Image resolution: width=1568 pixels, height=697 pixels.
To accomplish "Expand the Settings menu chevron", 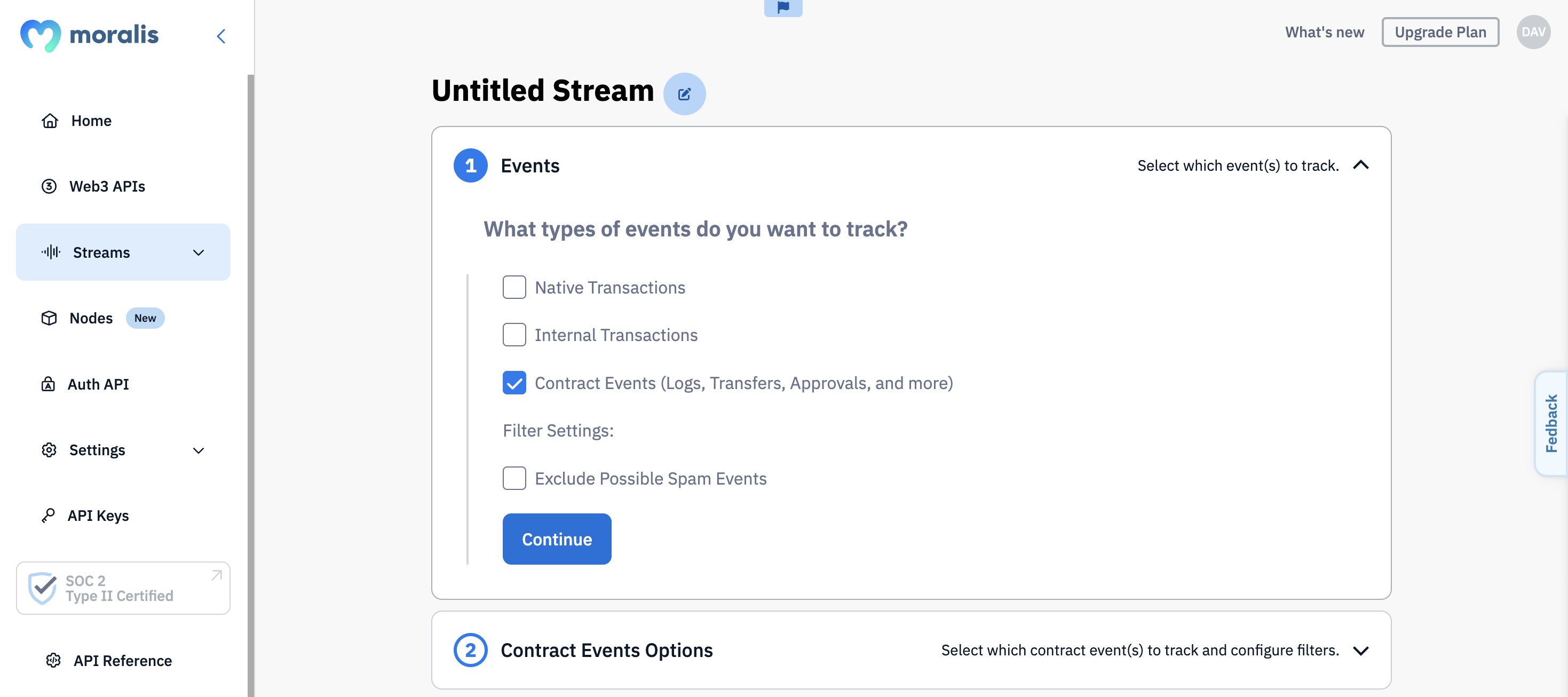I will [x=199, y=450].
